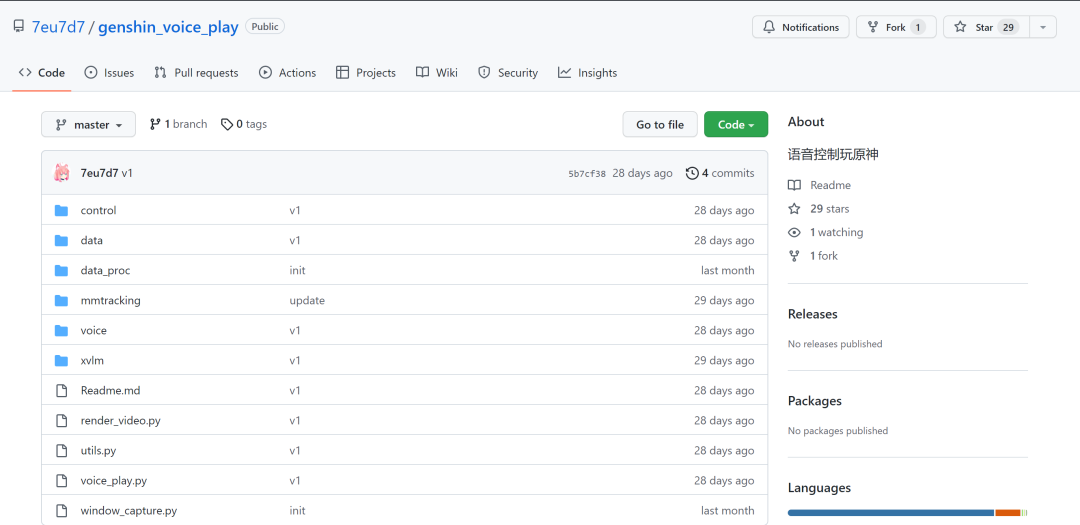Click the fork icon beside 1 fork
Screen dimensions: 1080x525
pos(794,256)
